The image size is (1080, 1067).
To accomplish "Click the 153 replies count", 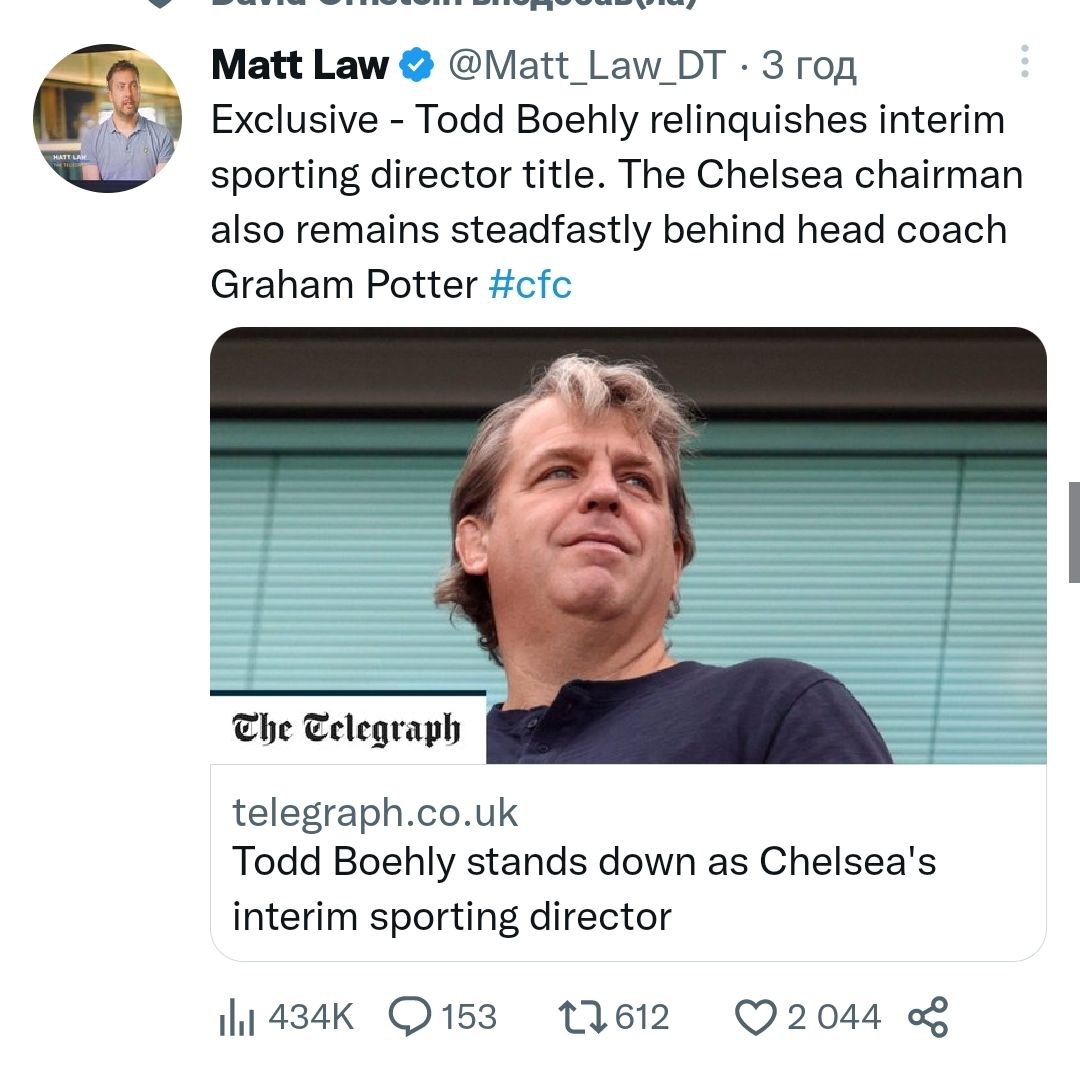I will coord(469,1018).
